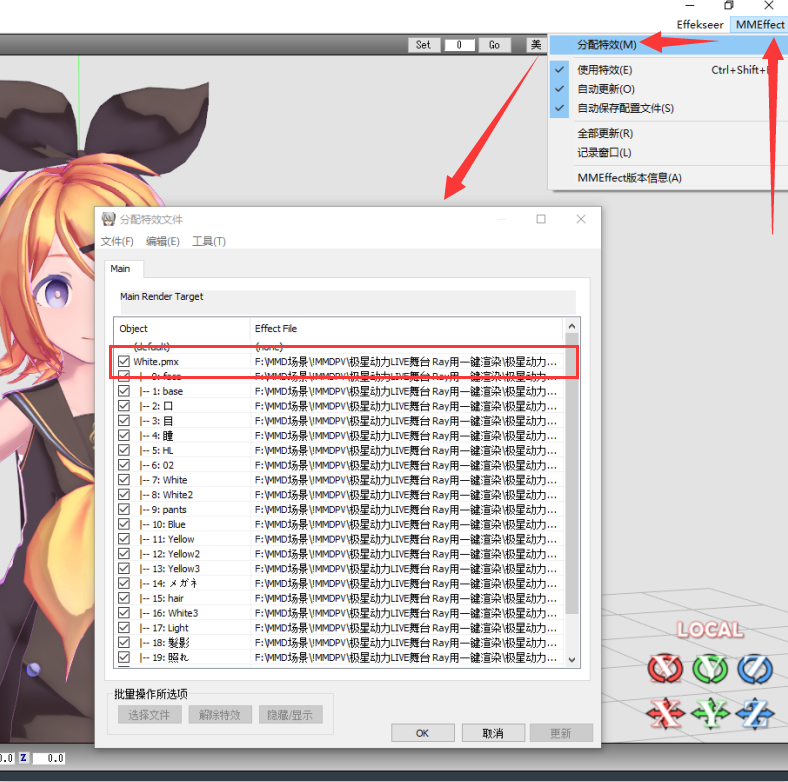Click the green Y rotation icon
Viewport: 788px width, 782px height.
pyautogui.click(x=710, y=669)
